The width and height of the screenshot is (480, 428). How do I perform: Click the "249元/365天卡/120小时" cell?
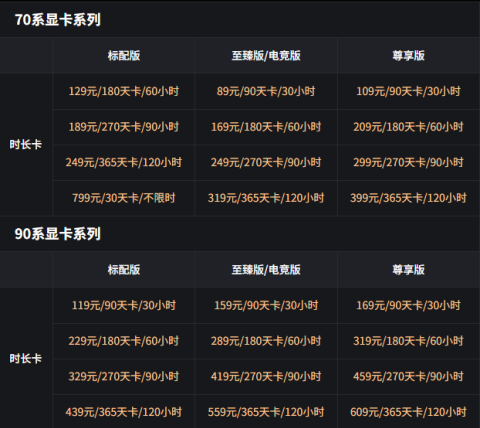pyautogui.click(x=124, y=162)
